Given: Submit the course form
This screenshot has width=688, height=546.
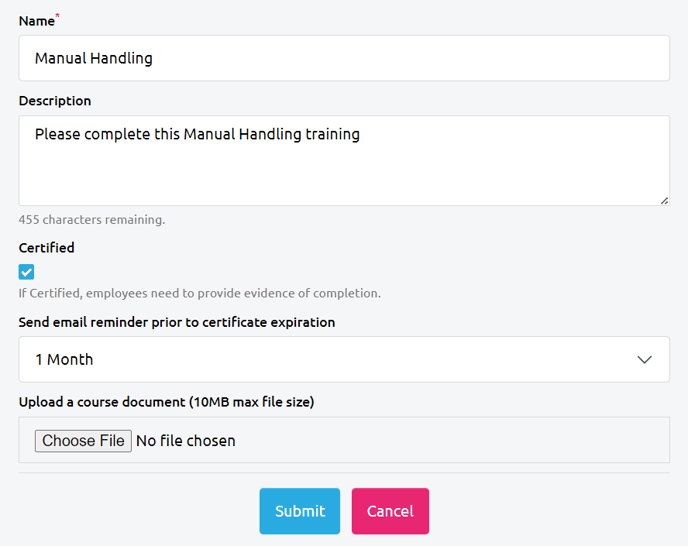Looking at the screenshot, I should pyautogui.click(x=299, y=511).
